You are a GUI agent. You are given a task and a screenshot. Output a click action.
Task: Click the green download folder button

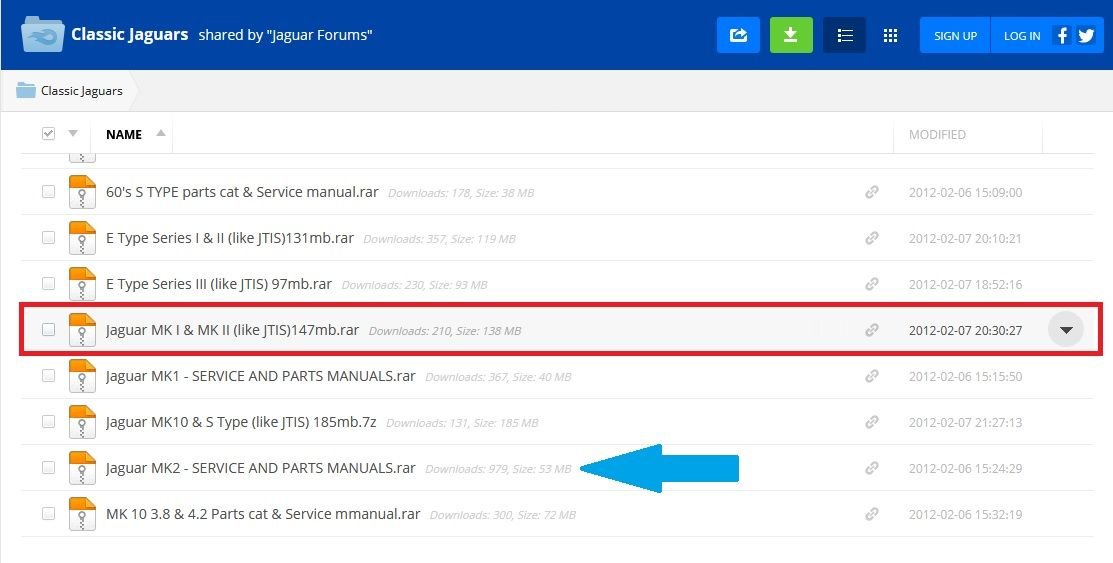[x=791, y=35]
